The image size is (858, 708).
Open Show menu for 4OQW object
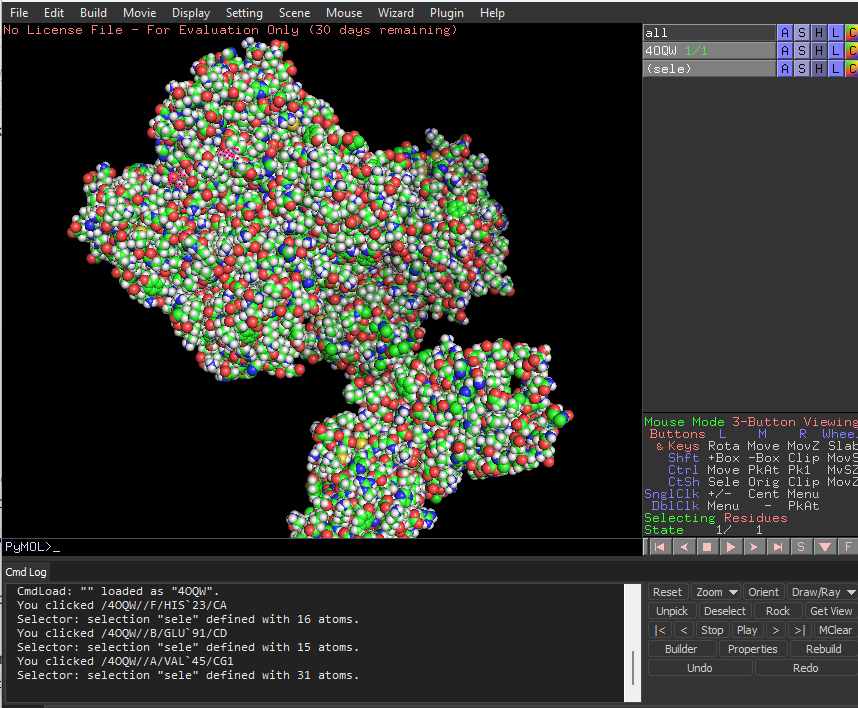[802, 51]
